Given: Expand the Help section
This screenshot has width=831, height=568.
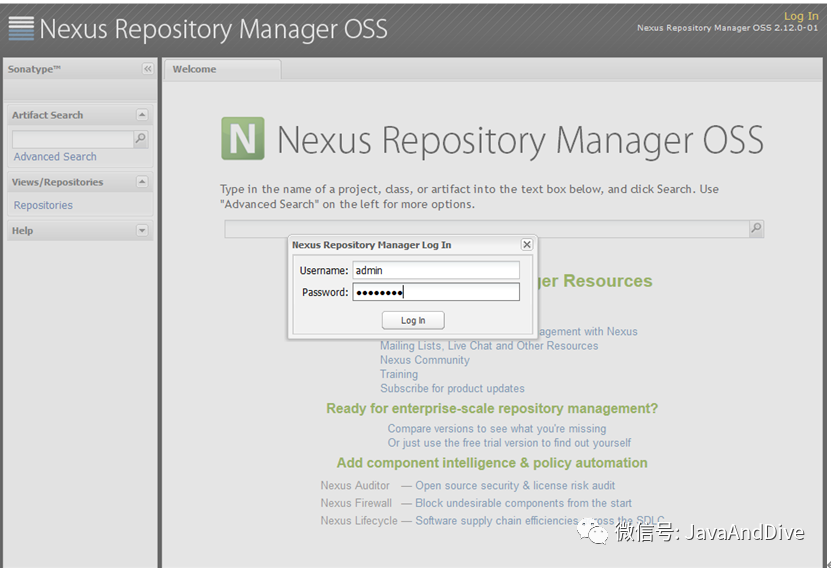Looking at the screenshot, I should coord(142,230).
